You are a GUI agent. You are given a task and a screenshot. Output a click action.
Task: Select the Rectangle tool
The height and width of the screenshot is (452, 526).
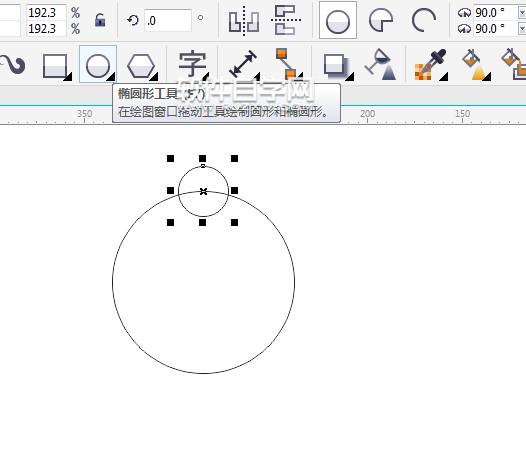coord(56,66)
